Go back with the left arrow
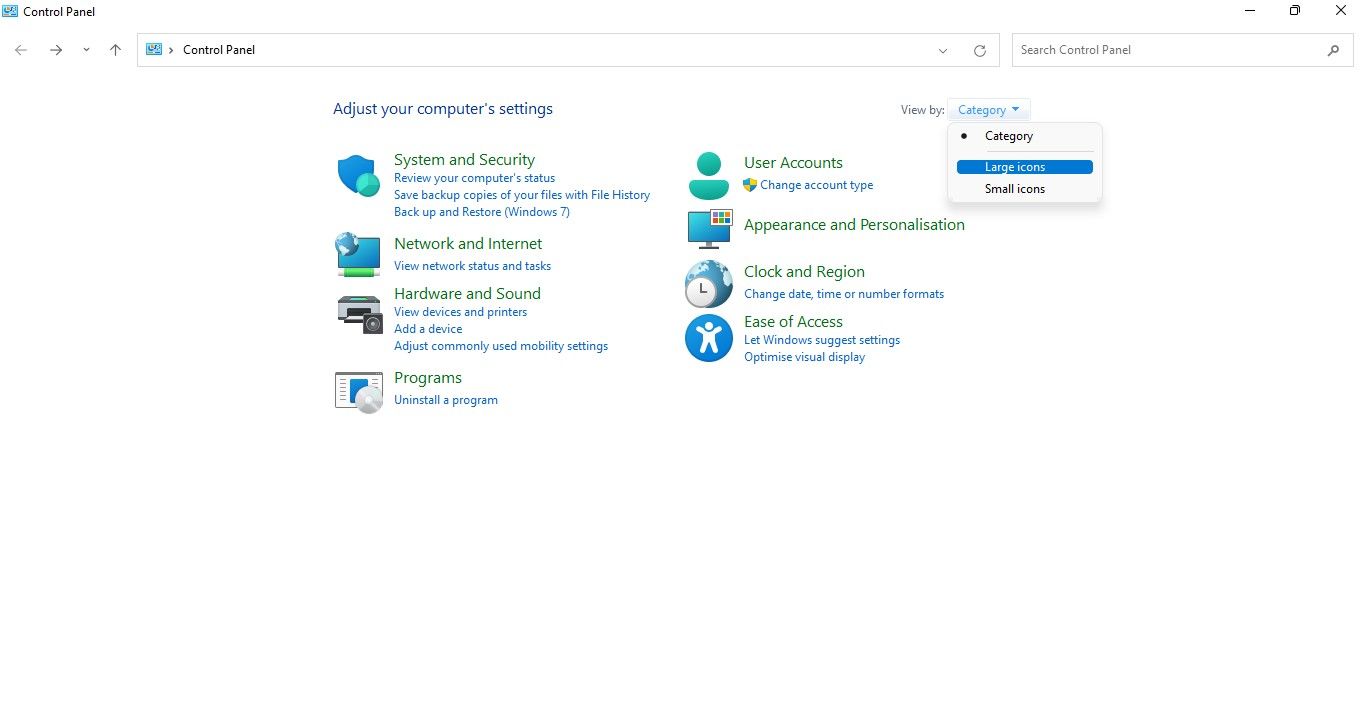Image resolution: width=1366 pixels, height=707 pixels. (21, 50)
